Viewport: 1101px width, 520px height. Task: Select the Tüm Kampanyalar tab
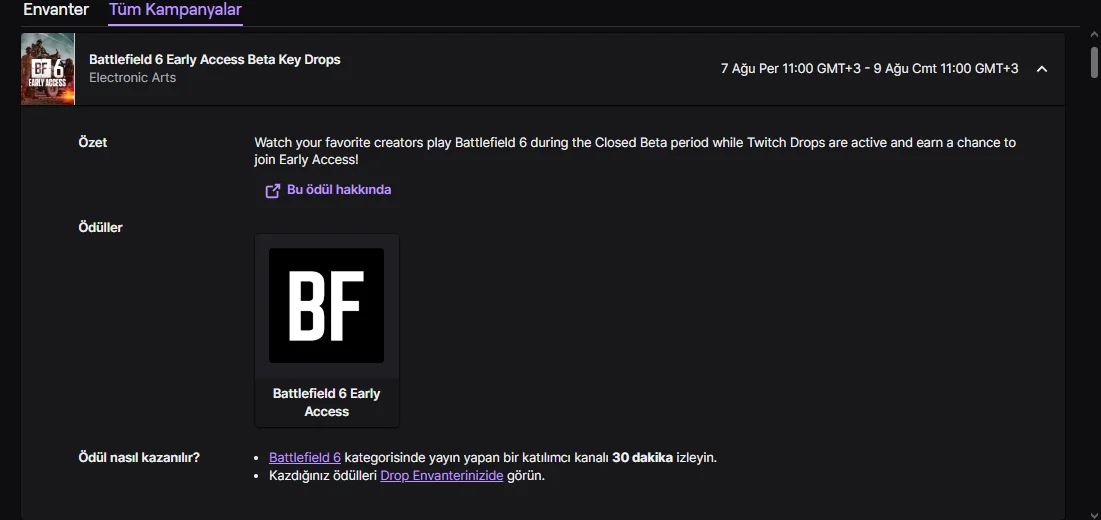point(175,10)
